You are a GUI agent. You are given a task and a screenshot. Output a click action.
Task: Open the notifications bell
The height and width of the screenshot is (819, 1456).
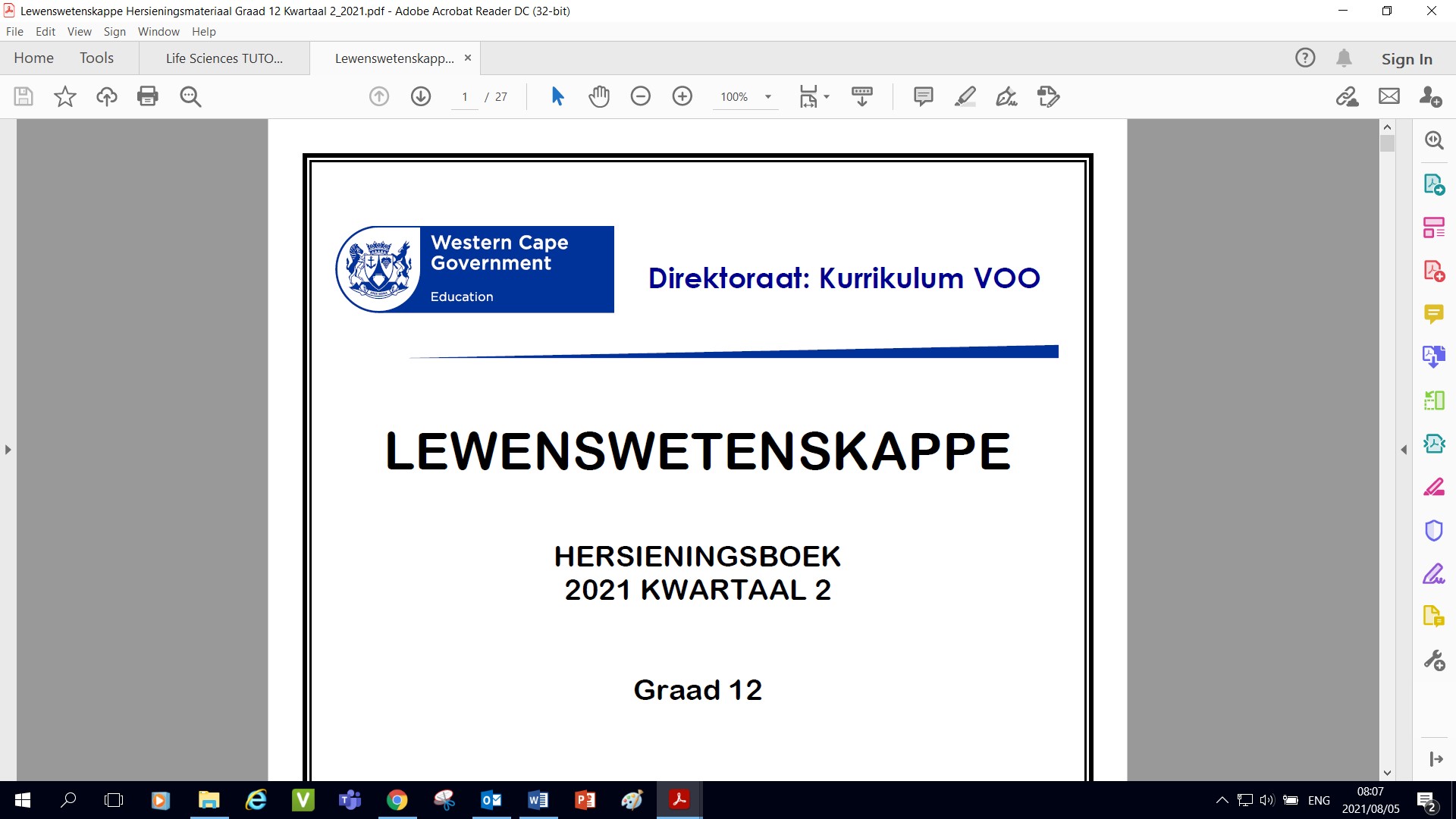coord(1345,58)
